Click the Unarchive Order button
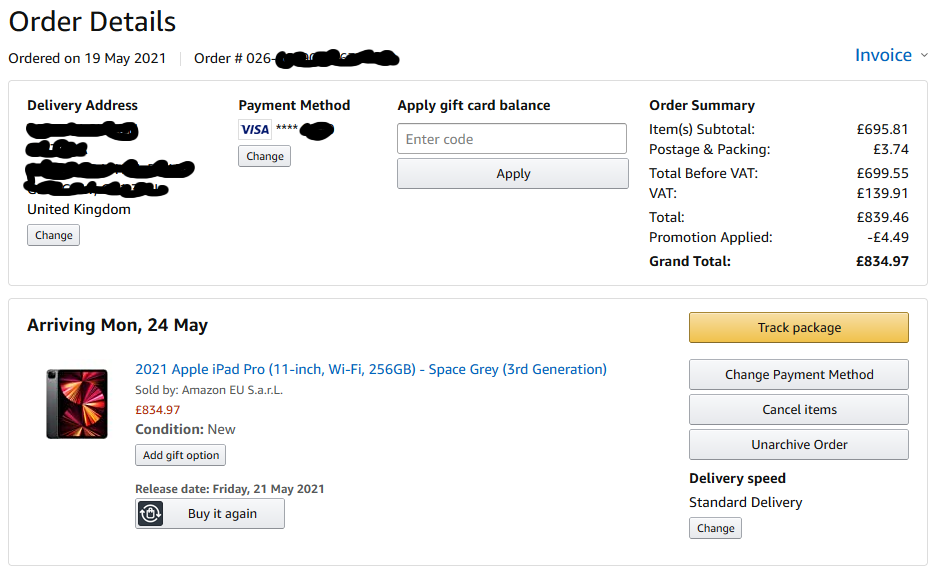 point(798,444)
